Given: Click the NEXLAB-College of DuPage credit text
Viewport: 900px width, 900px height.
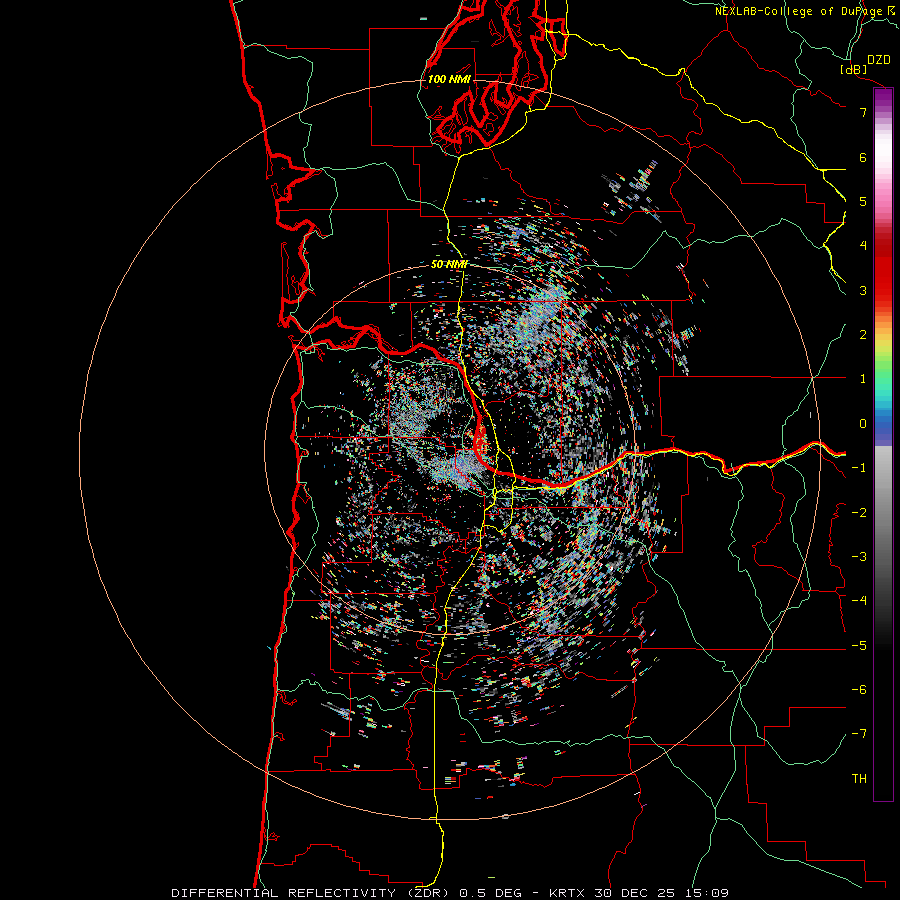Looking at the screenshot, I should [799, 11].
